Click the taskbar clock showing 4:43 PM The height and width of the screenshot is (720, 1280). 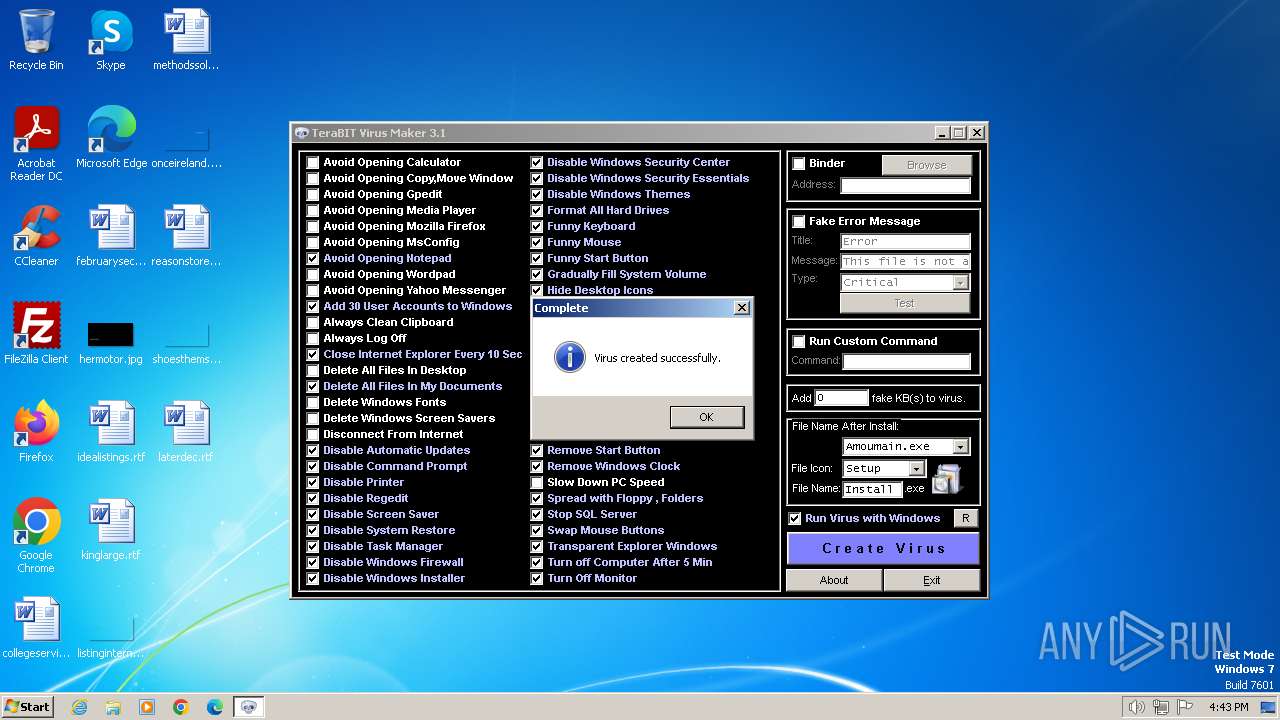tap(1228, 707)
